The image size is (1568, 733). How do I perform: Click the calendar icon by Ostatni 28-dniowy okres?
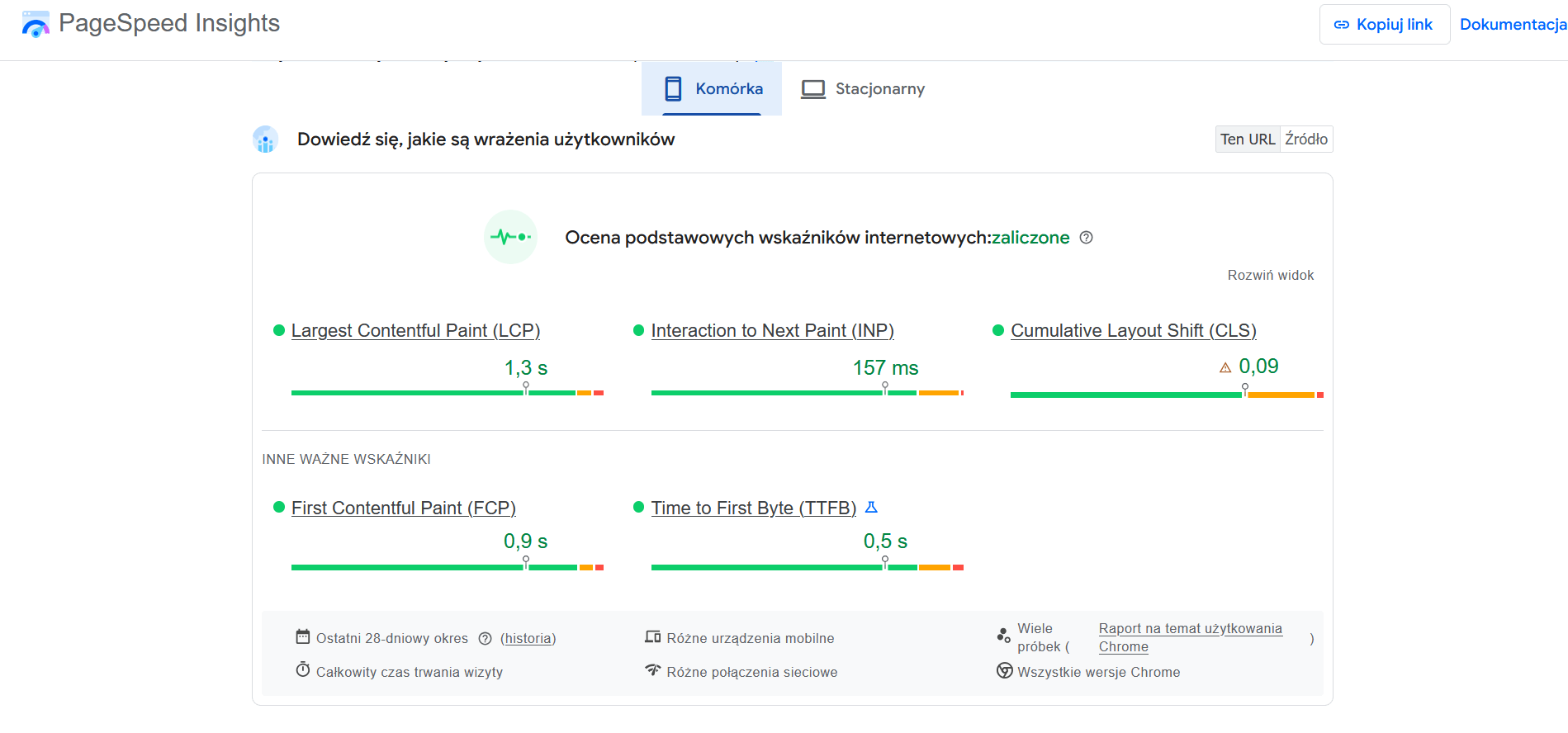(x=303, y=637)
